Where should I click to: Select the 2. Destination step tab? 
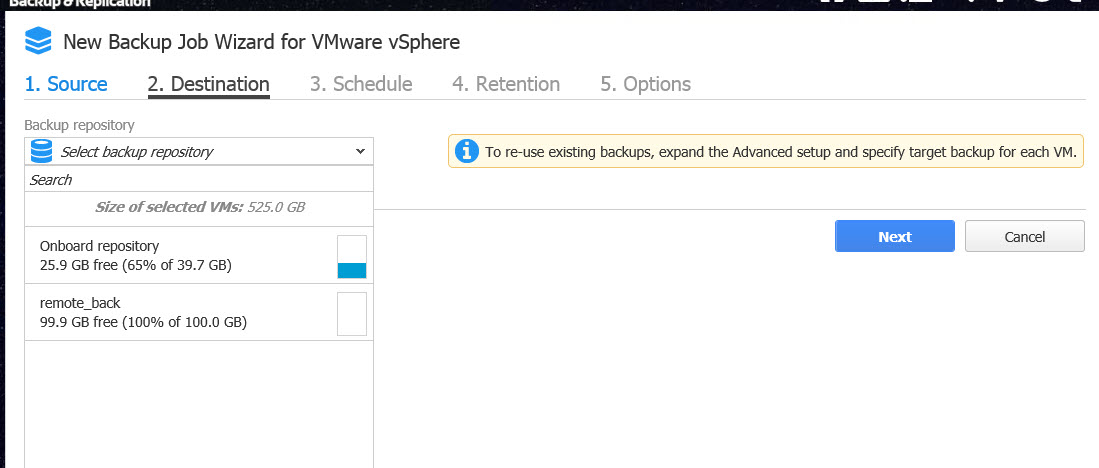coord(208,84)
